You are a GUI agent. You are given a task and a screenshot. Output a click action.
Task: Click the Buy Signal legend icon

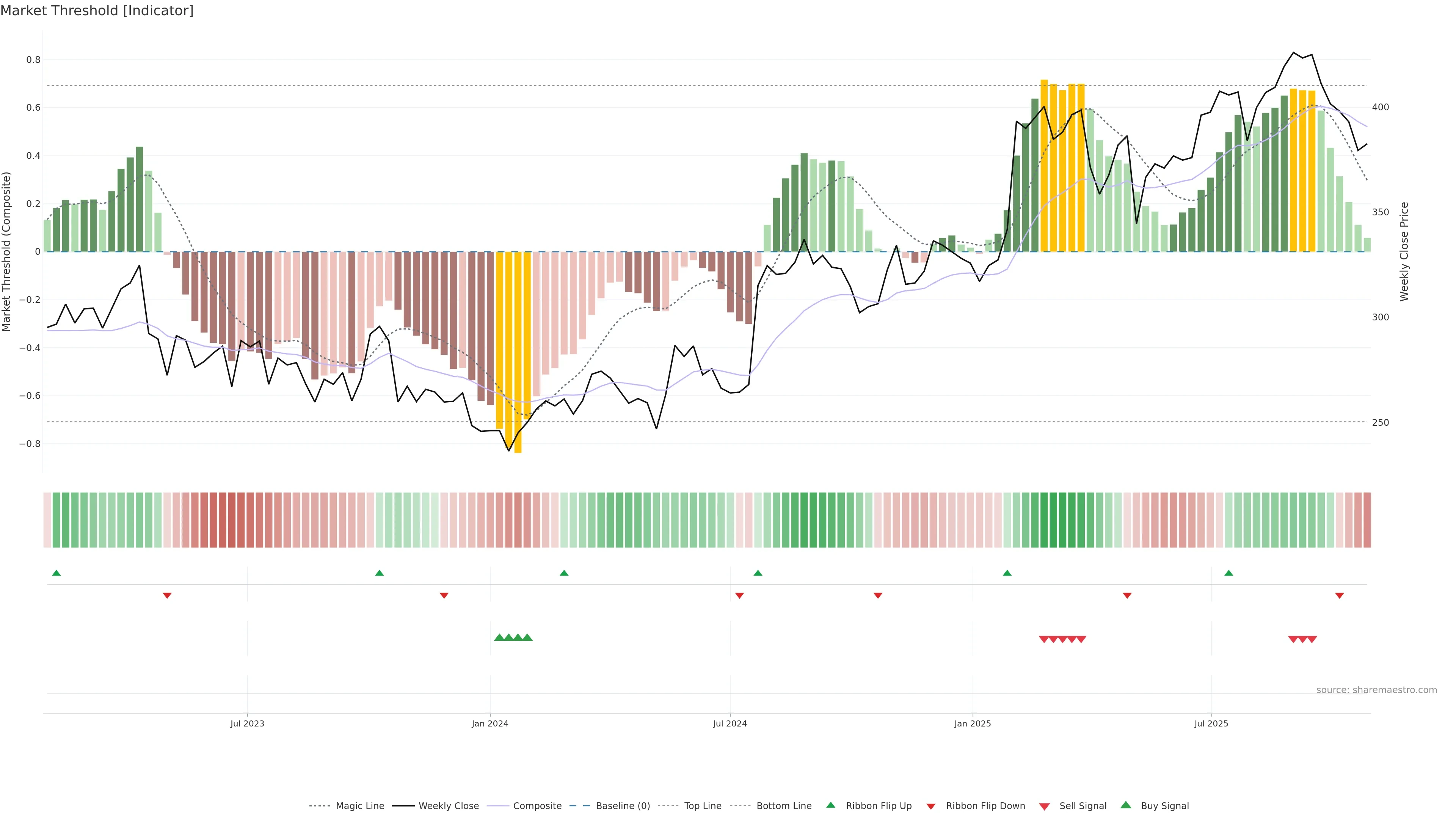click(x=1126, y=805)
